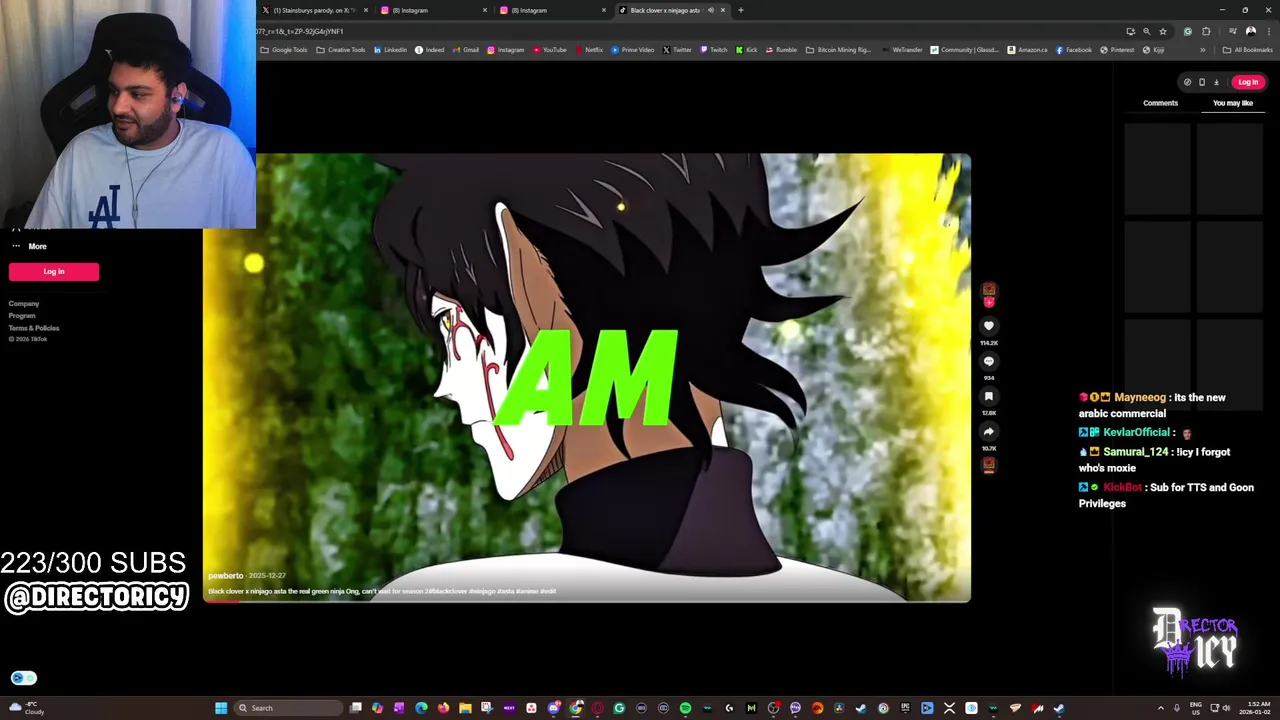Open the pewberto creator name

click(x=225, y=576)
